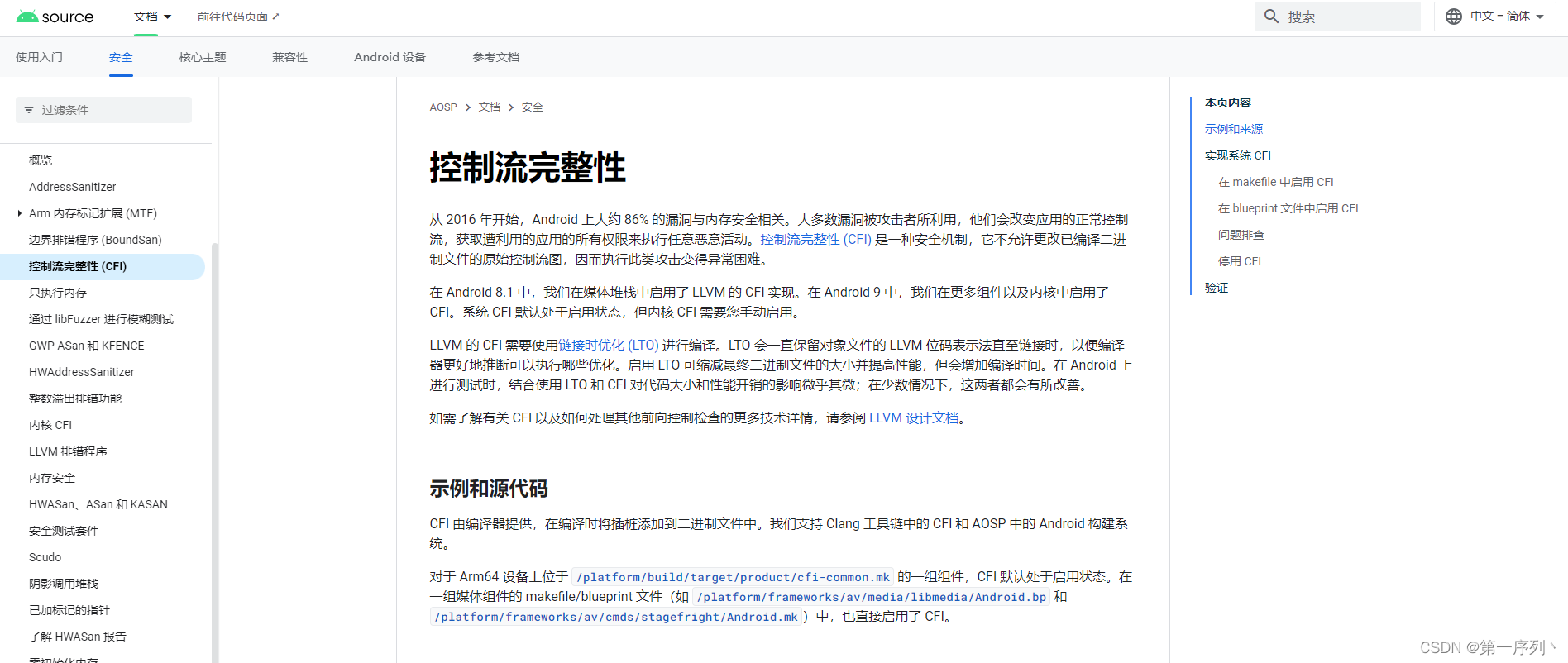
Task: Switch to the 参考文档 tab
Action: [496, 57]
